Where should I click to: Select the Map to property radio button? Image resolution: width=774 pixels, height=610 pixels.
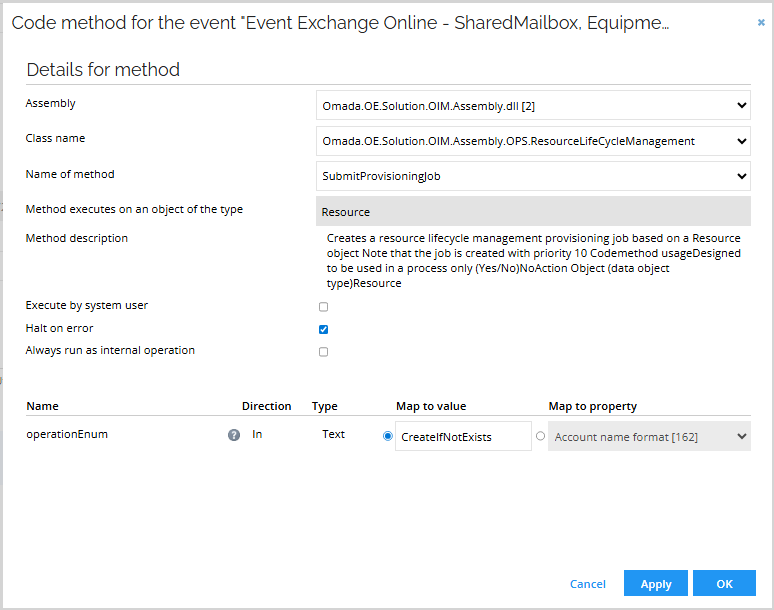click(541, 436)
